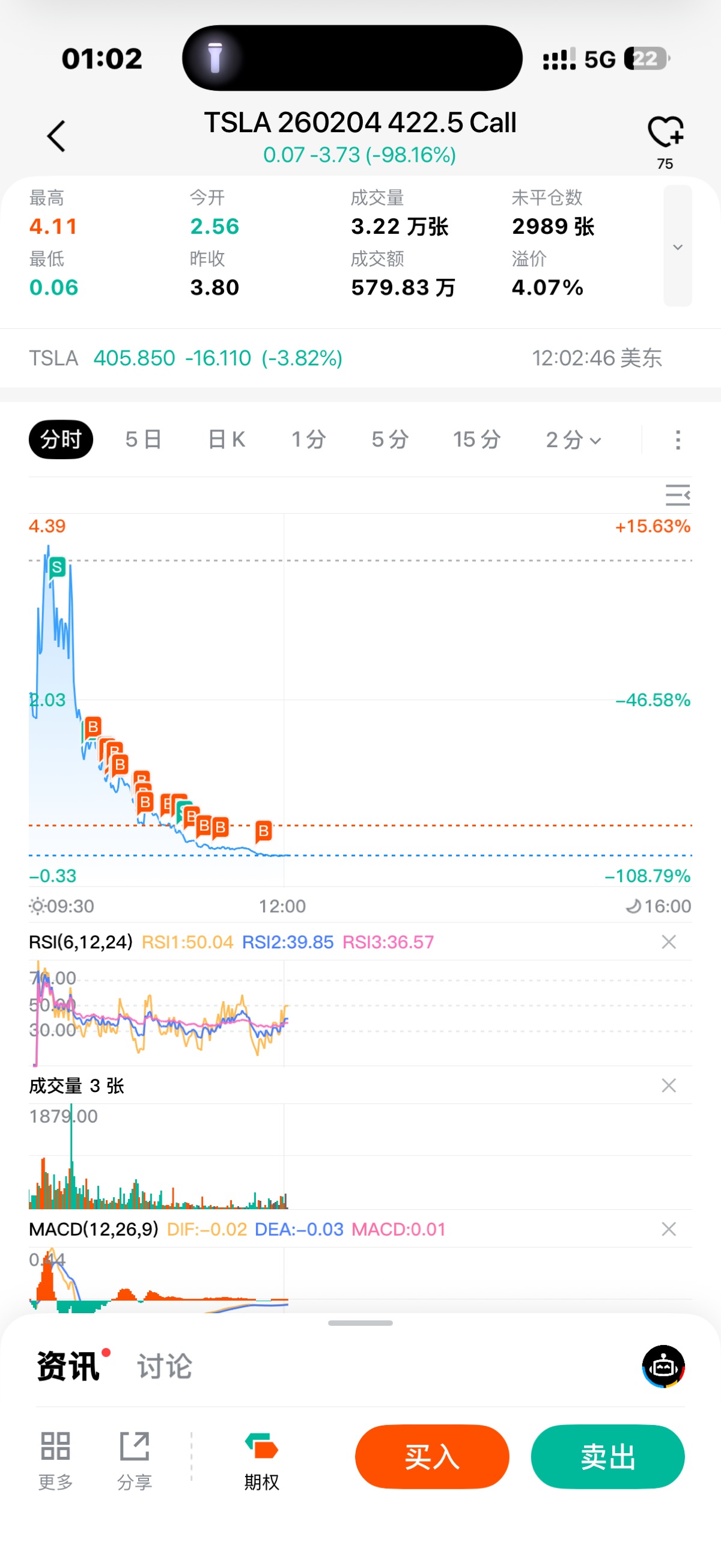The height and width of the screenshot is (1568, 721).
Task: Open the chart settings list icon
Action: pos(677,495)
